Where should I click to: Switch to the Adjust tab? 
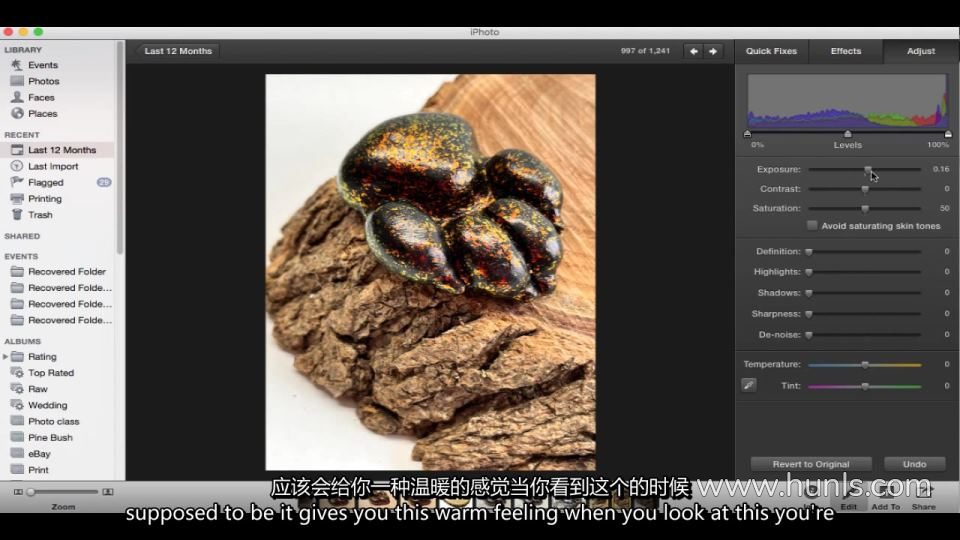921,51
